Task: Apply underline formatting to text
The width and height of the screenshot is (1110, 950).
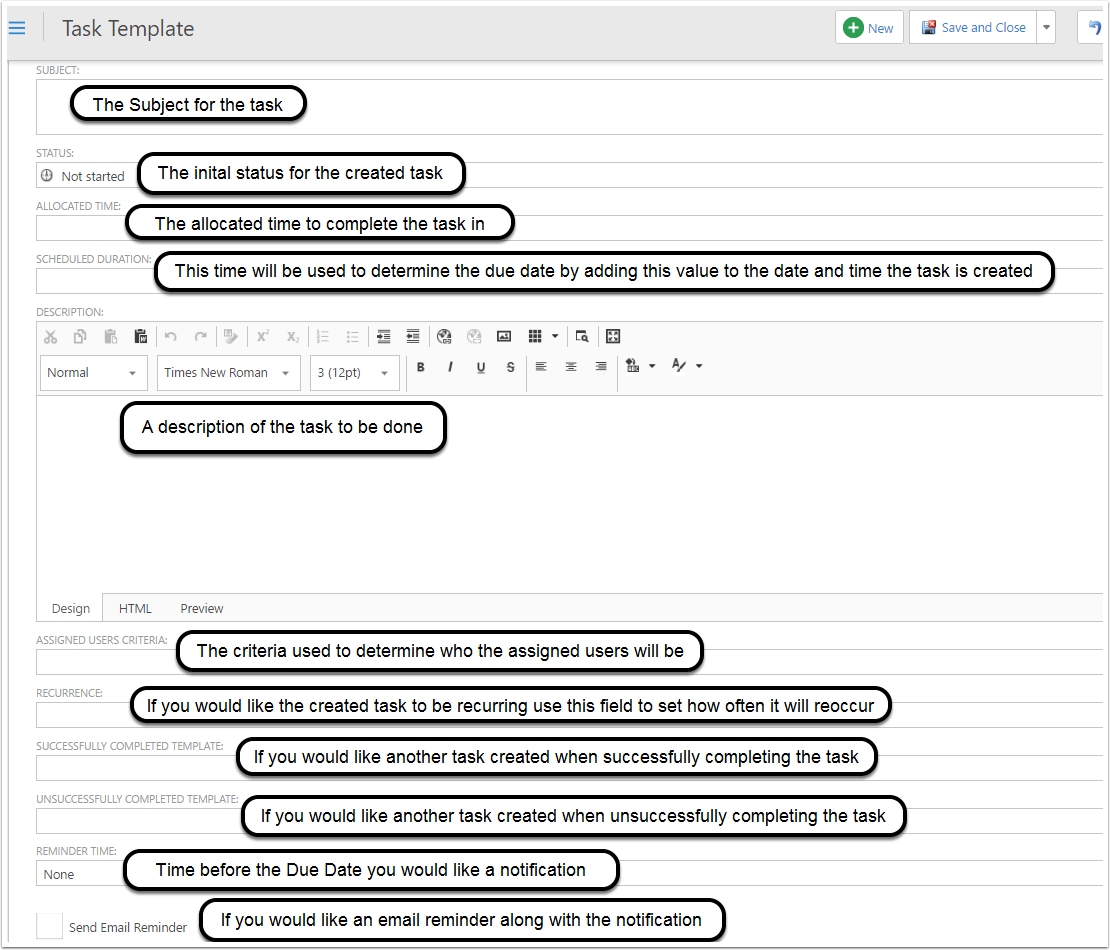Action: pos(480,367)
